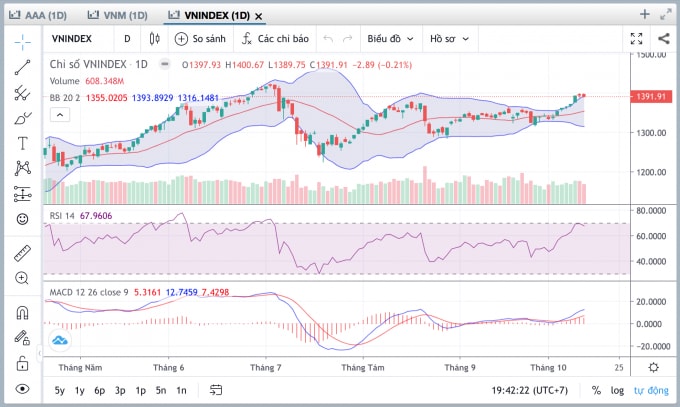Viewport: 680px width, 407px height.
Task: Select the crosshair cursor tool
Action: point(23,42)
